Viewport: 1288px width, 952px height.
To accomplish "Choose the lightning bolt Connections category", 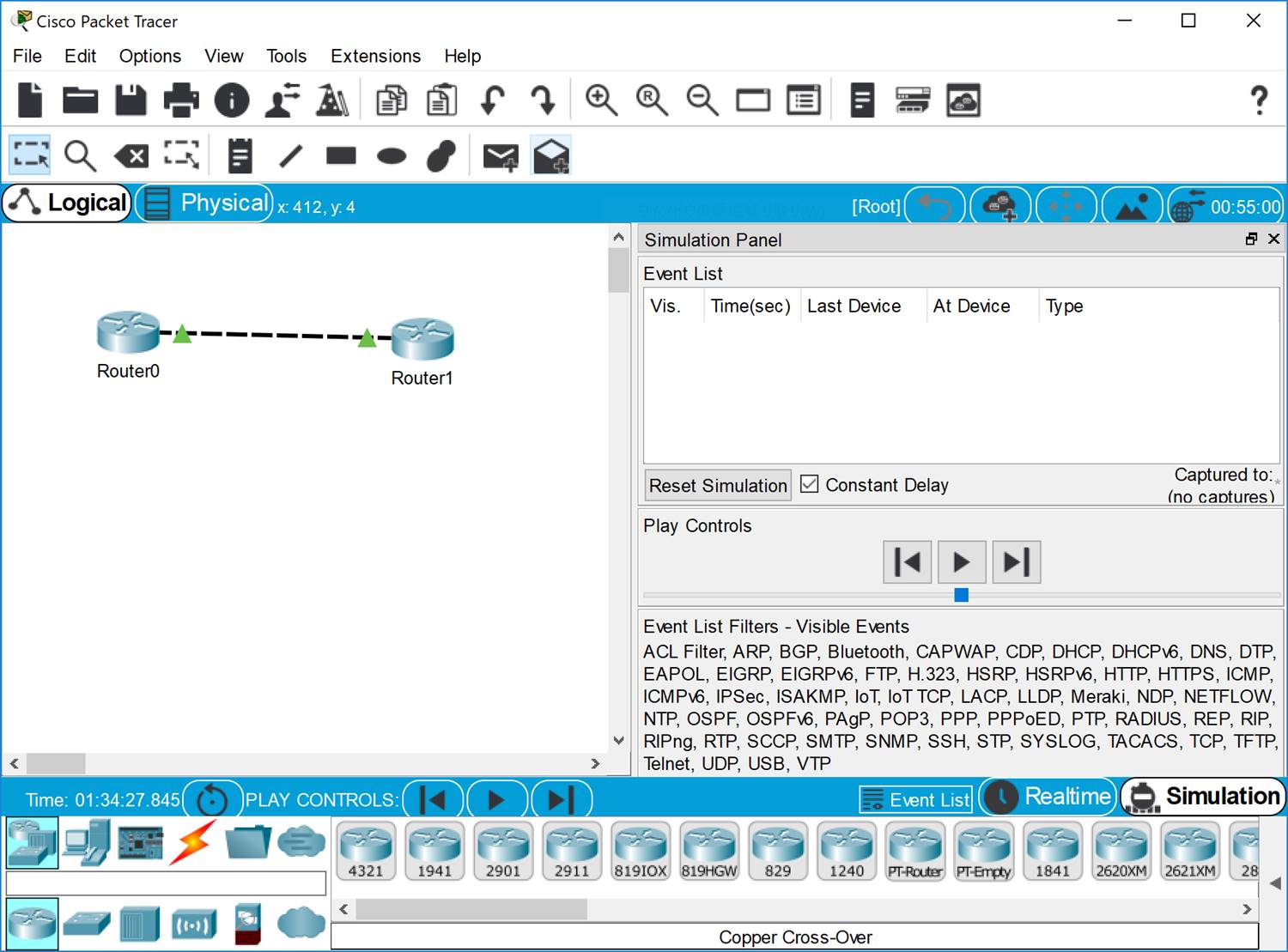I will [193, 842].
